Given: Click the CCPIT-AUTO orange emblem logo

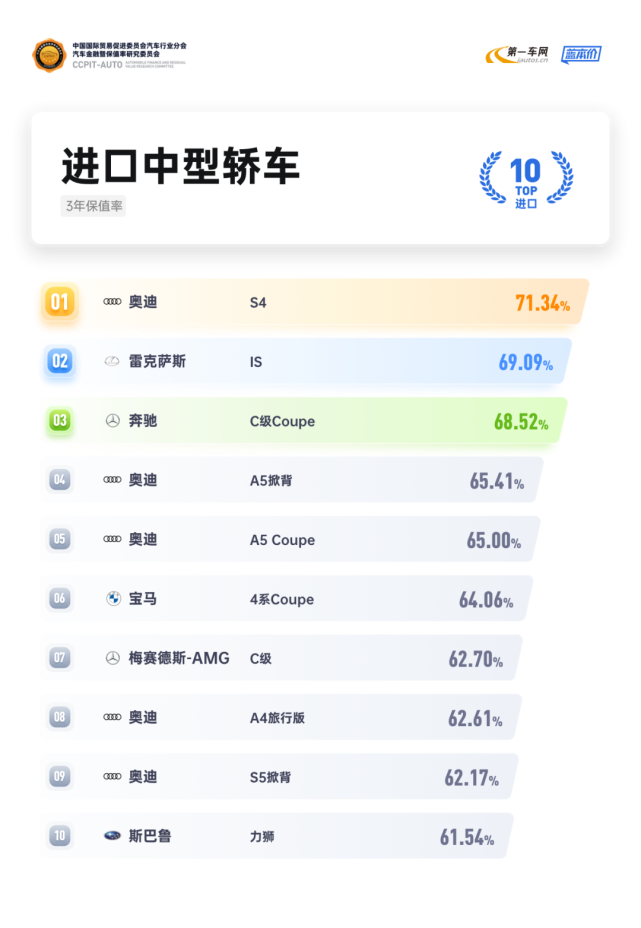Looking at the screenshot, I should pyautogui.click(x=49, y=56).
